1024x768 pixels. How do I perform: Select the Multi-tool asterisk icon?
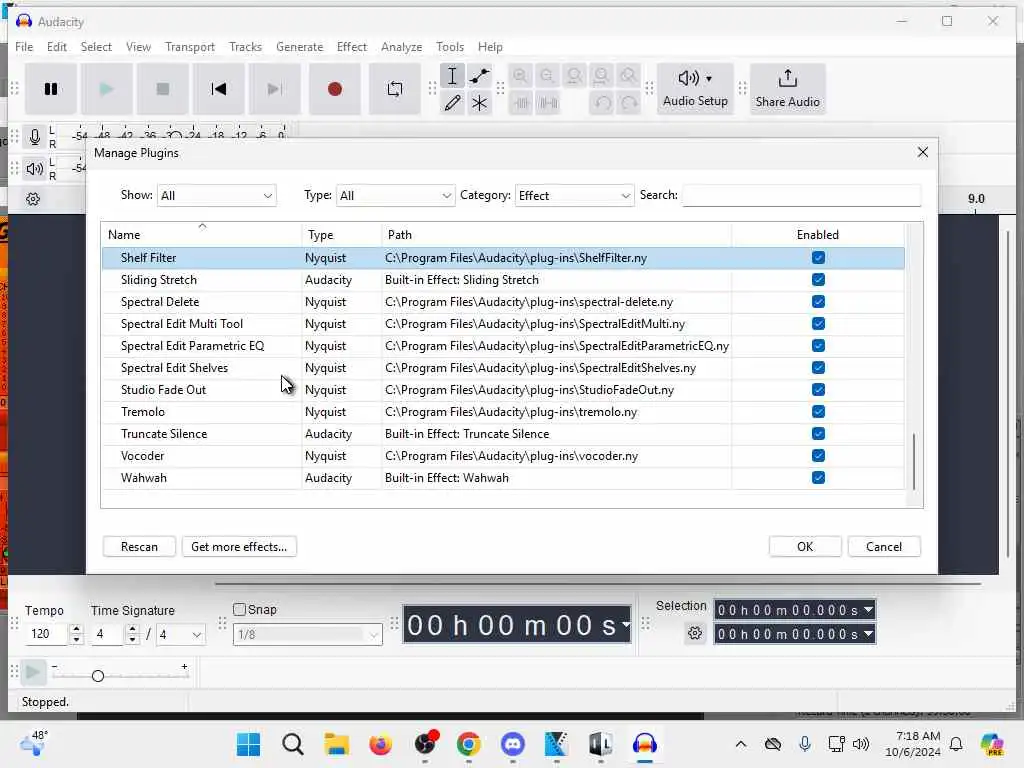479,103
